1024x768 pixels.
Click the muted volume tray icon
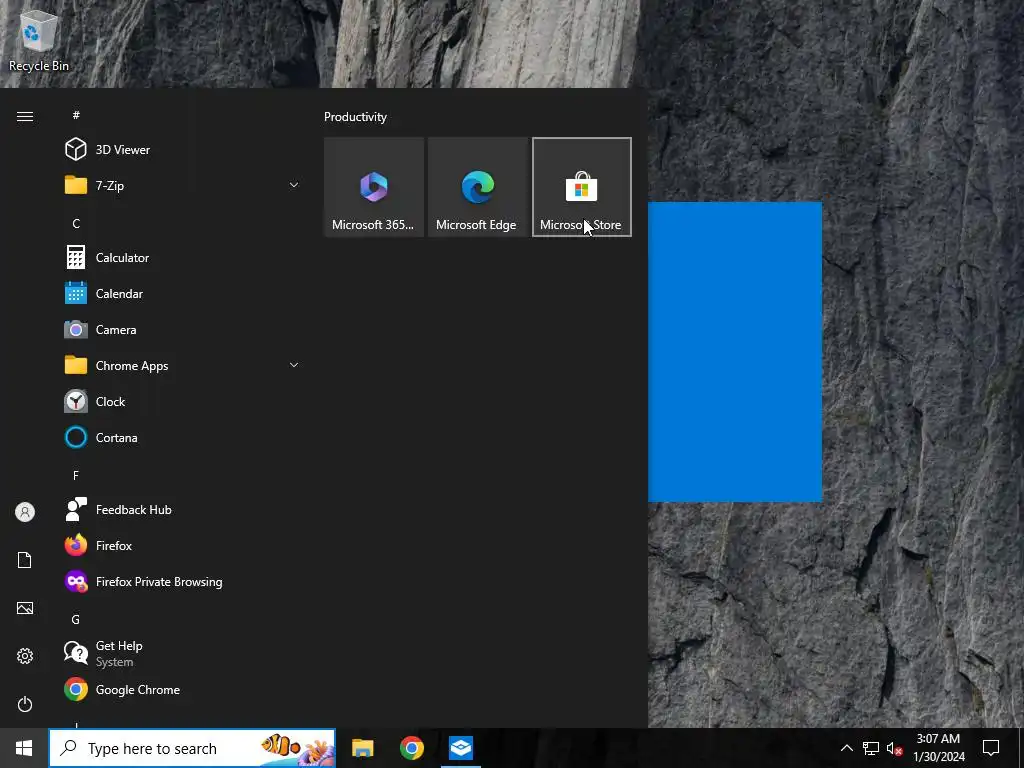click(x=894, y=748)
